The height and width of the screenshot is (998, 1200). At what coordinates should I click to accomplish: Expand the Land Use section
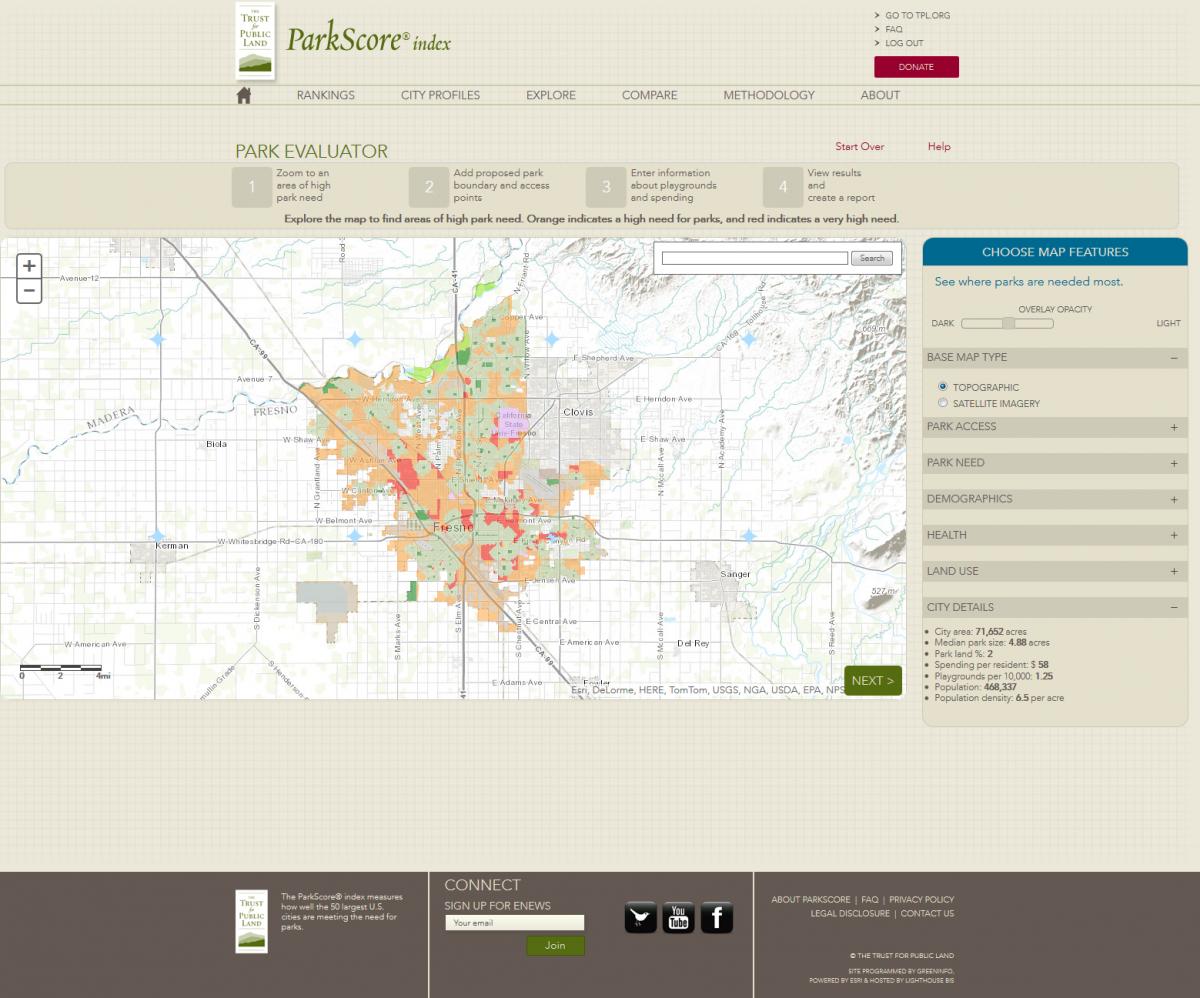pyautogui.click(x=1055, y=571)
